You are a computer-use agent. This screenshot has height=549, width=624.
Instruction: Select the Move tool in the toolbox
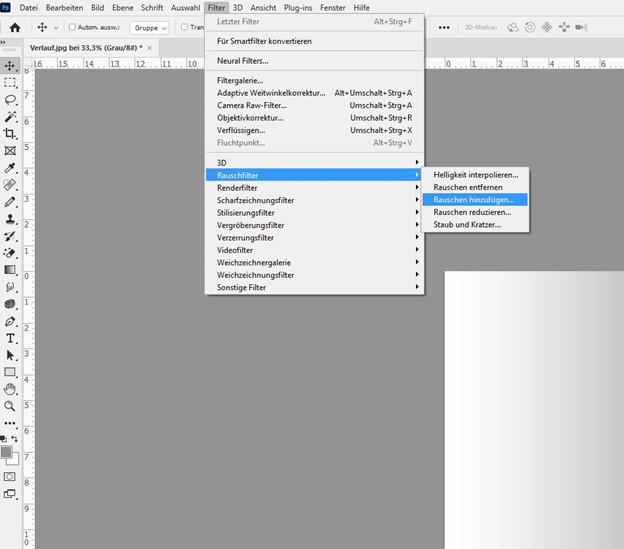pos(10,66)
